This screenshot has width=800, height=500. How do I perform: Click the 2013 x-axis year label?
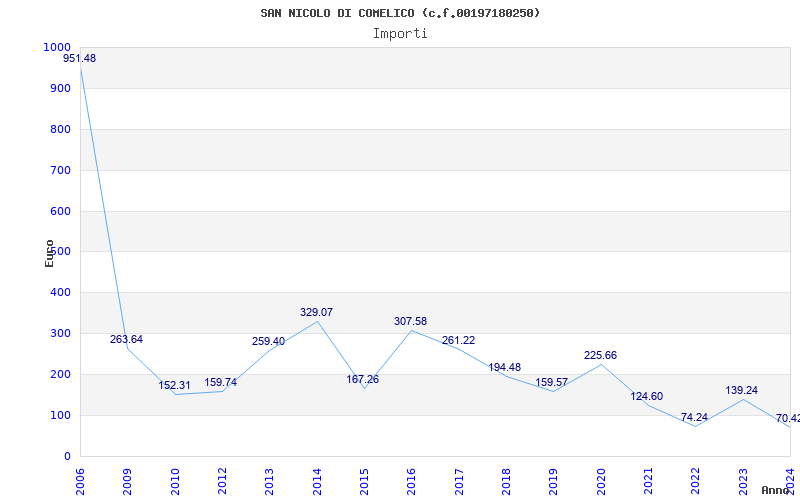click(x=270, y=481)
